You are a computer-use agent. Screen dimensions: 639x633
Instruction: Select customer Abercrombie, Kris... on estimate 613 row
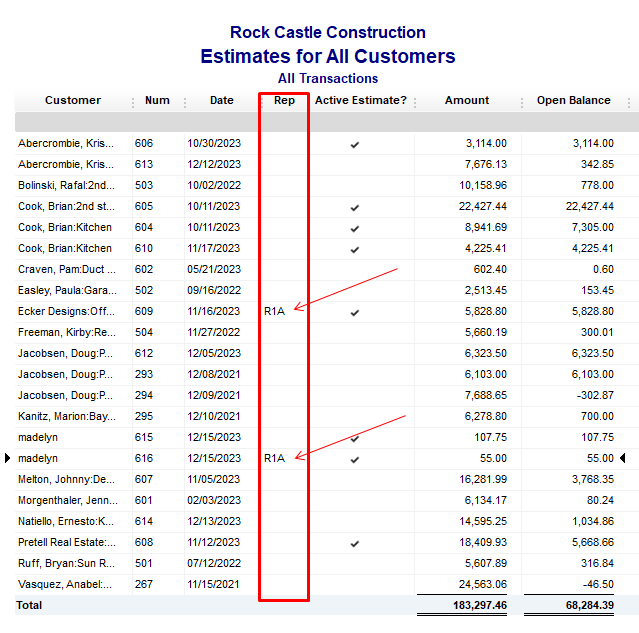click(66, 164)
